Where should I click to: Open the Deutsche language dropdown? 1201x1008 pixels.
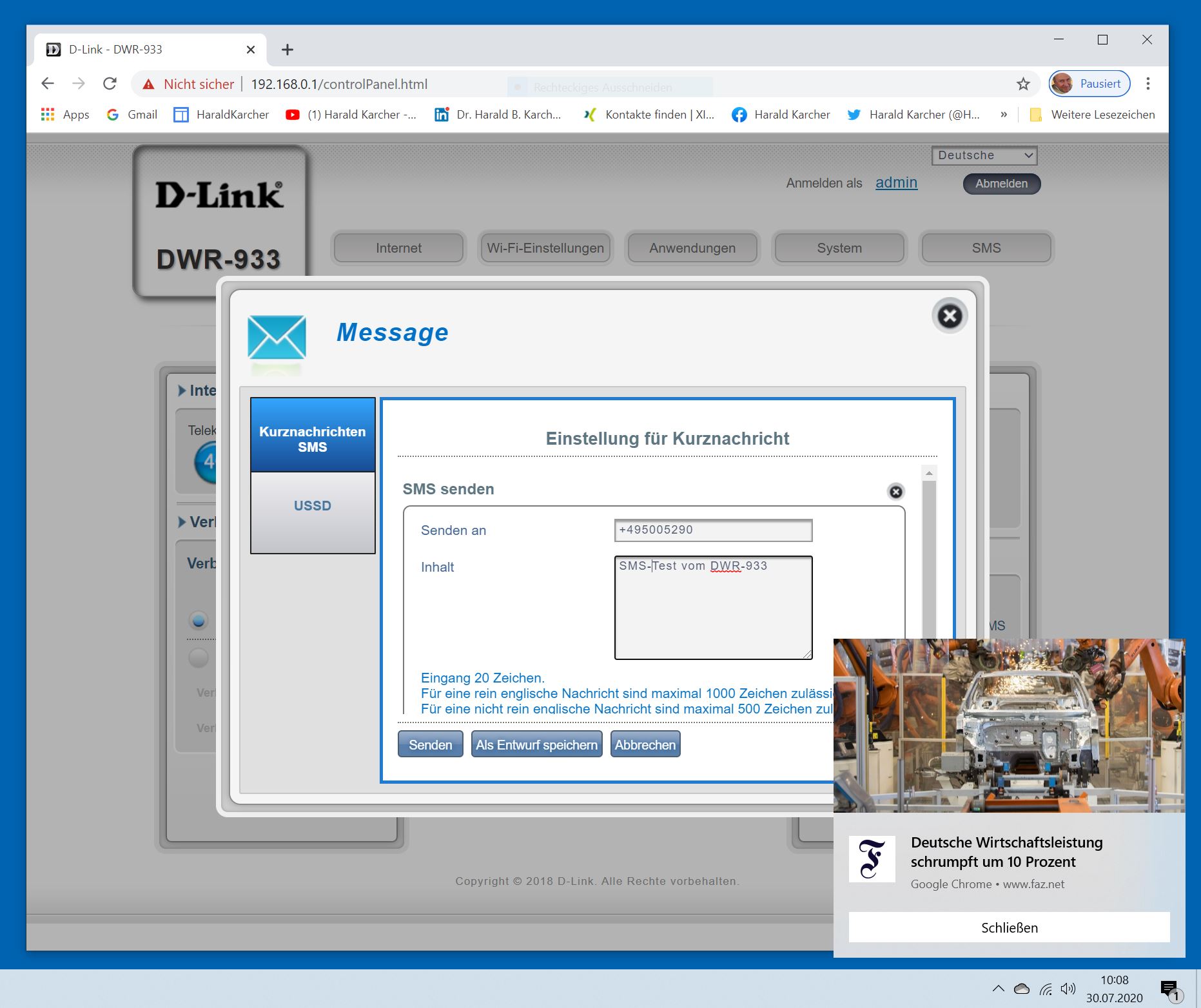click(984, 155)
